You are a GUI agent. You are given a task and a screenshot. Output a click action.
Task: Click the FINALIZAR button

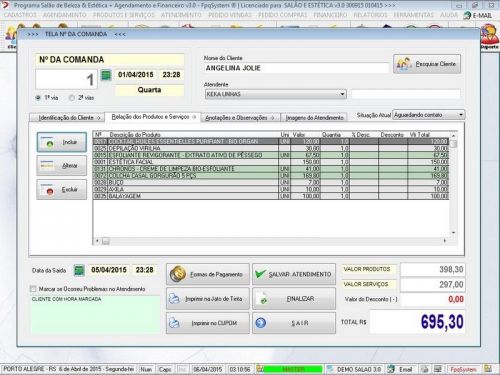point(294,299)
